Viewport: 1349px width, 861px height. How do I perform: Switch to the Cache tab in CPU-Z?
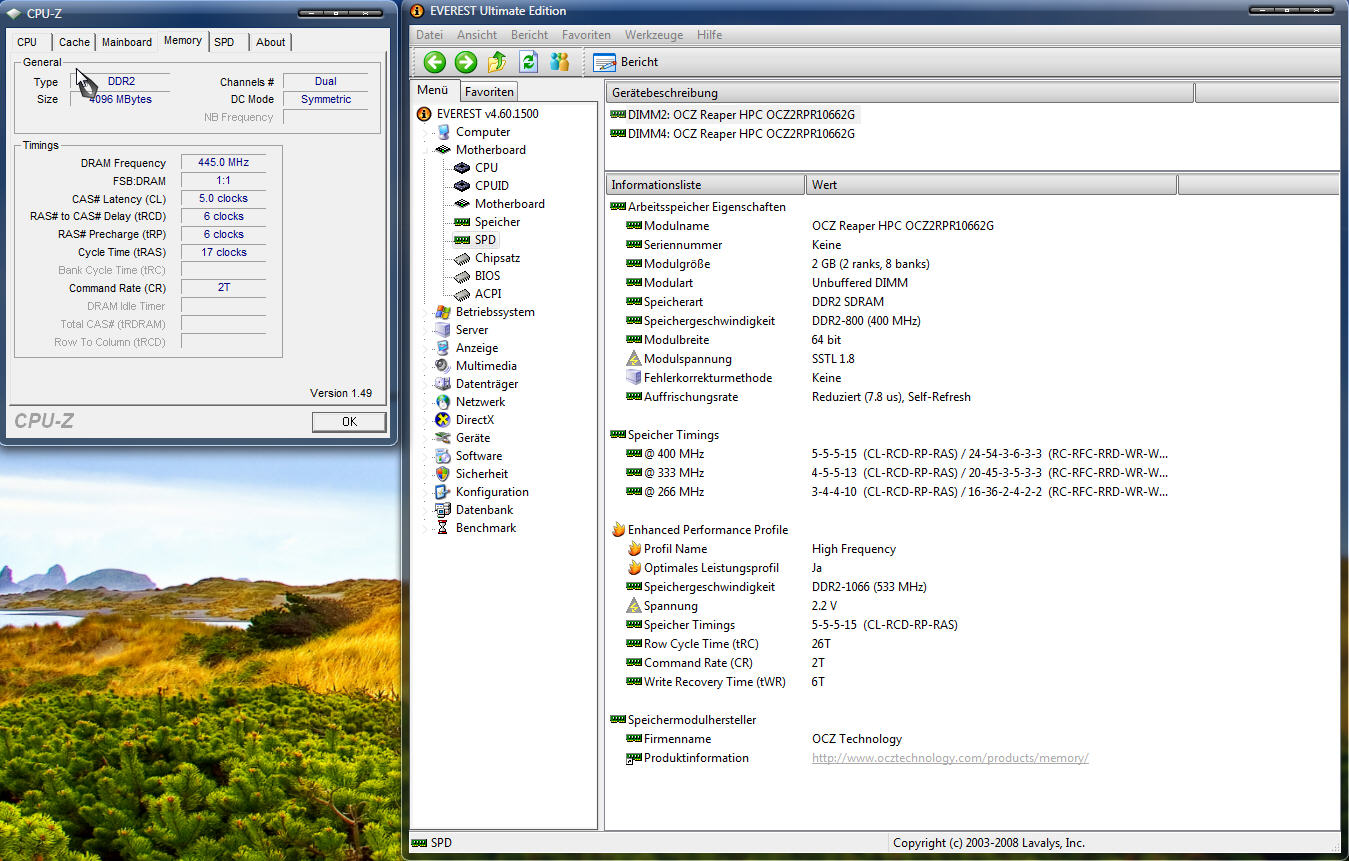[74, 42]
